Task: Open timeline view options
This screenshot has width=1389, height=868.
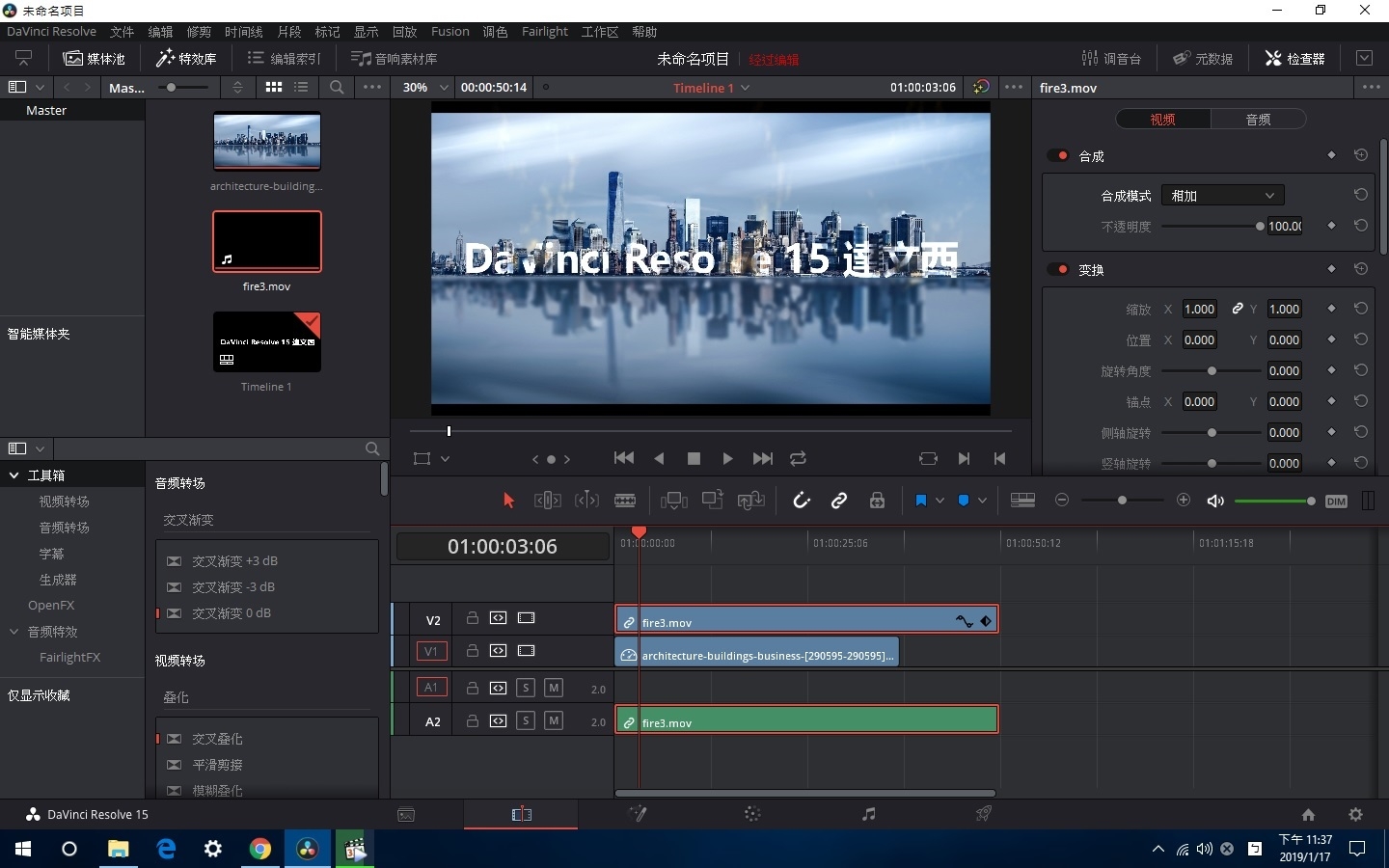Action: coord(1022,501)
